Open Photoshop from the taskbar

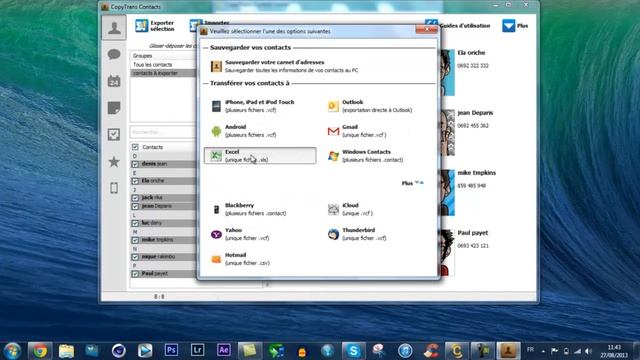pos(171,350)
